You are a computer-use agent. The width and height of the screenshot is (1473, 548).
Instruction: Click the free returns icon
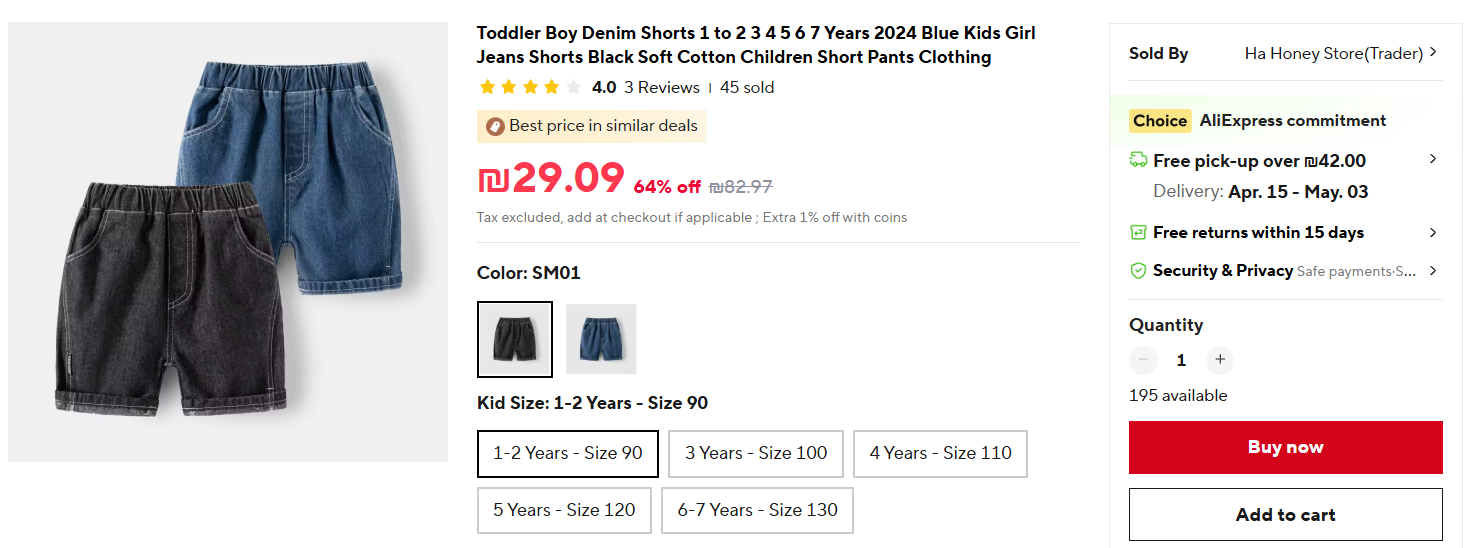pos(1138,232)
